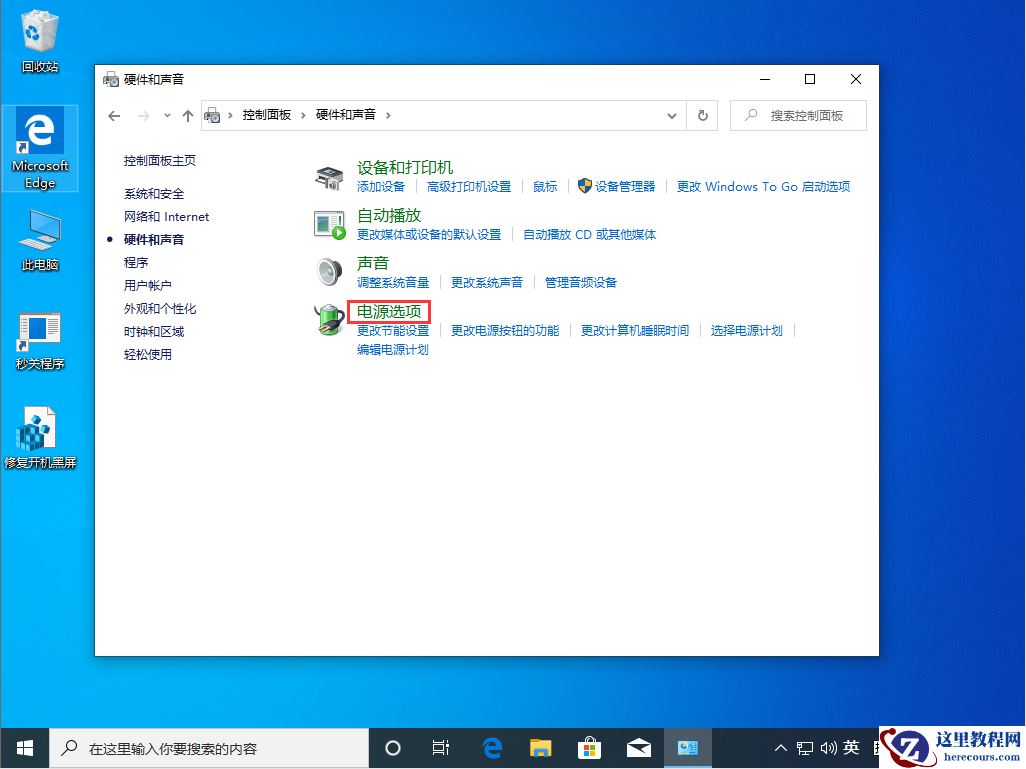Select 网络和 Internet in the sidebar
The width and height of the screenshot is (1026, 769).
point(166,216)
